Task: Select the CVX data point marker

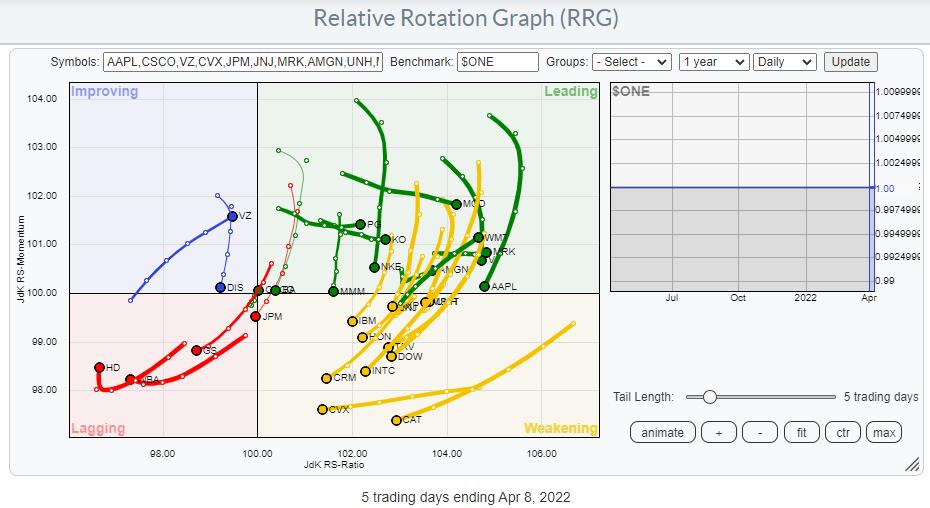Action: [322, 410]
